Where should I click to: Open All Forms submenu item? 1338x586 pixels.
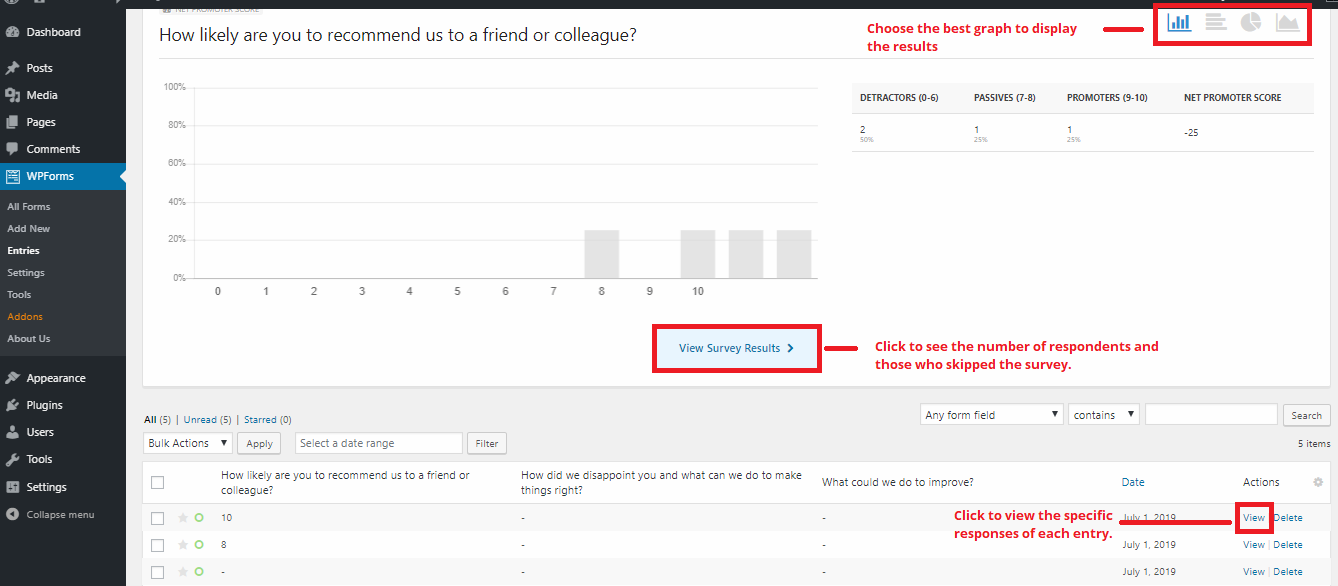[x=29, y=207]
